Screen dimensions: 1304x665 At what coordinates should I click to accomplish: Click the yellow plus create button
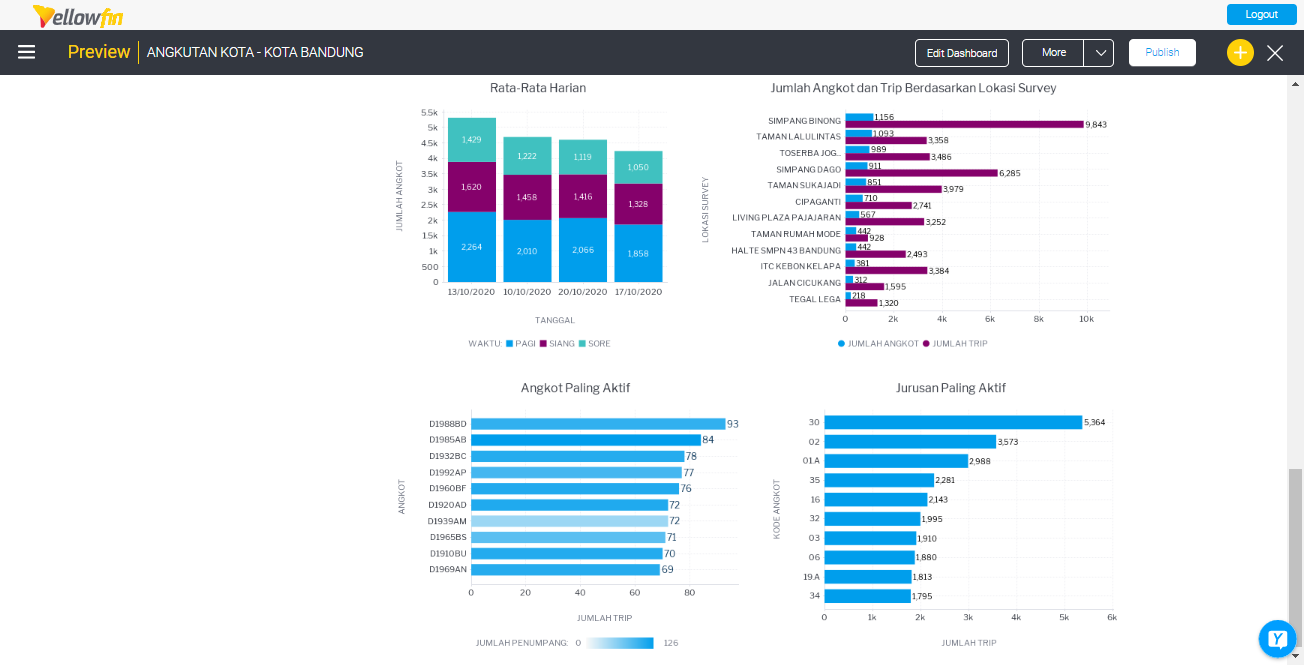coord(1240,53)
